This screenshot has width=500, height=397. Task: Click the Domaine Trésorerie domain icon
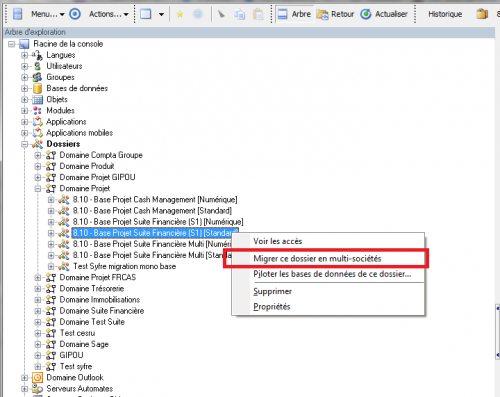tap(51, 289)
